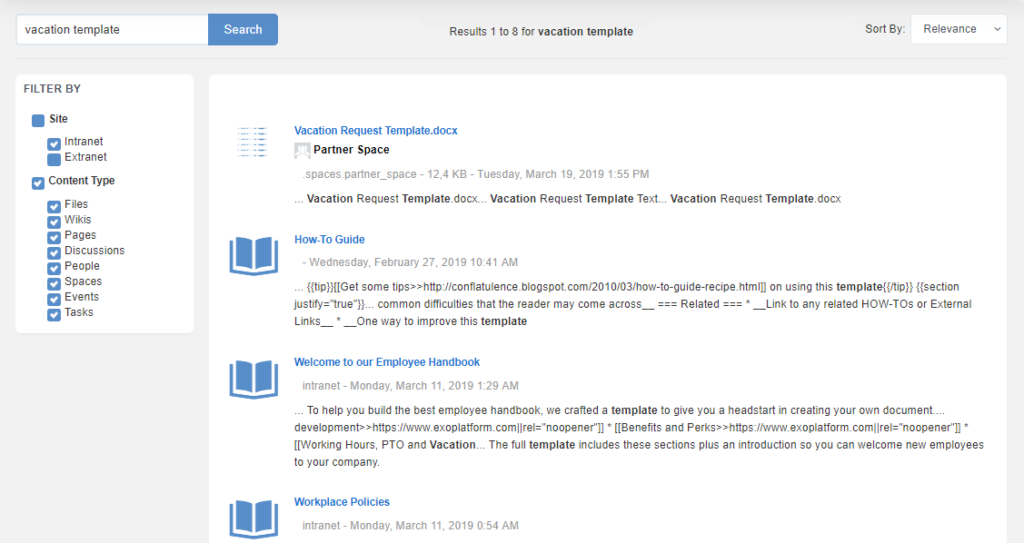
Task: Toggle the Site filter checkbox
Action: click(38, 120)
